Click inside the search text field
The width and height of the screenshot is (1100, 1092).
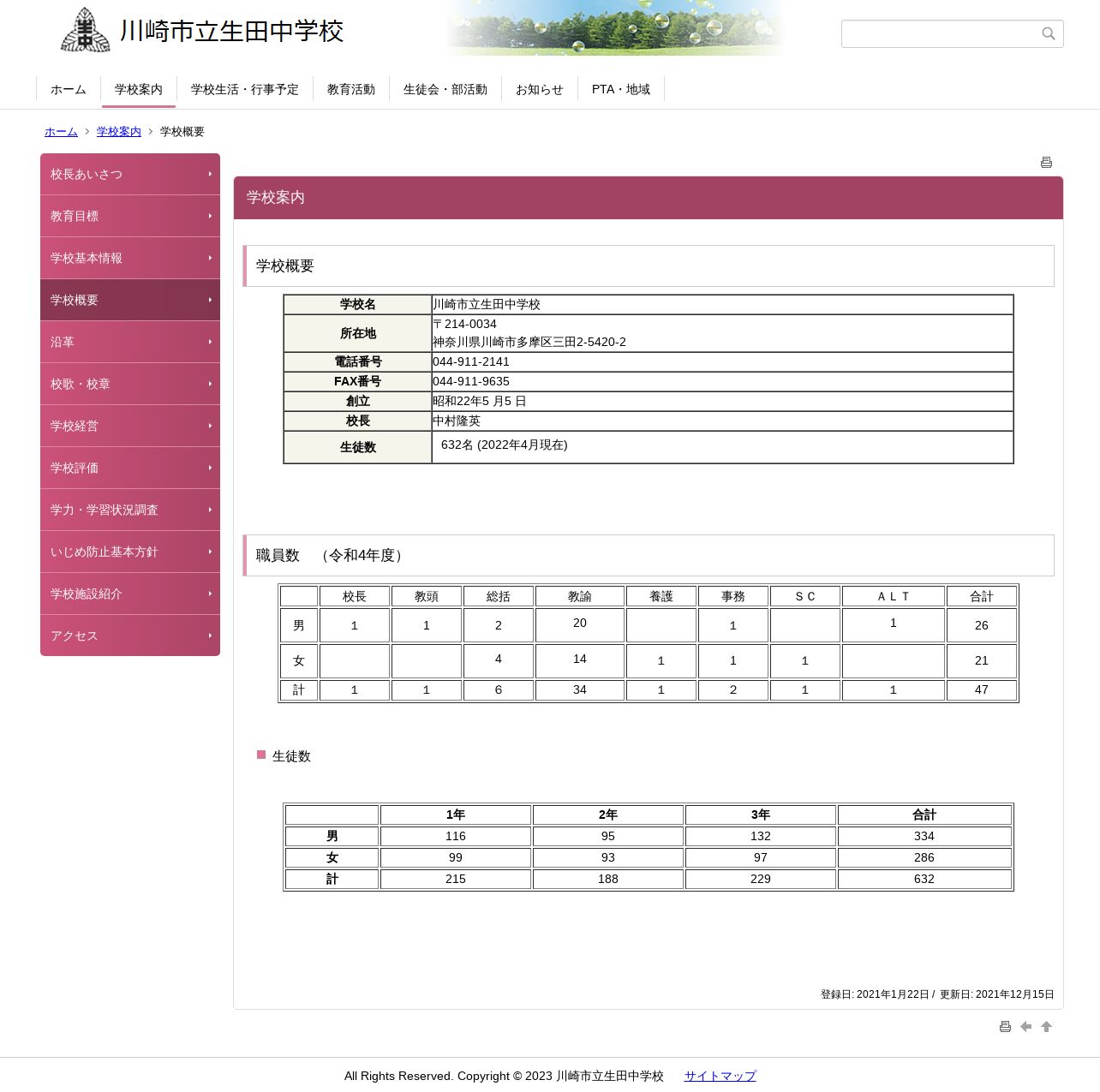[x=940, y=33]
